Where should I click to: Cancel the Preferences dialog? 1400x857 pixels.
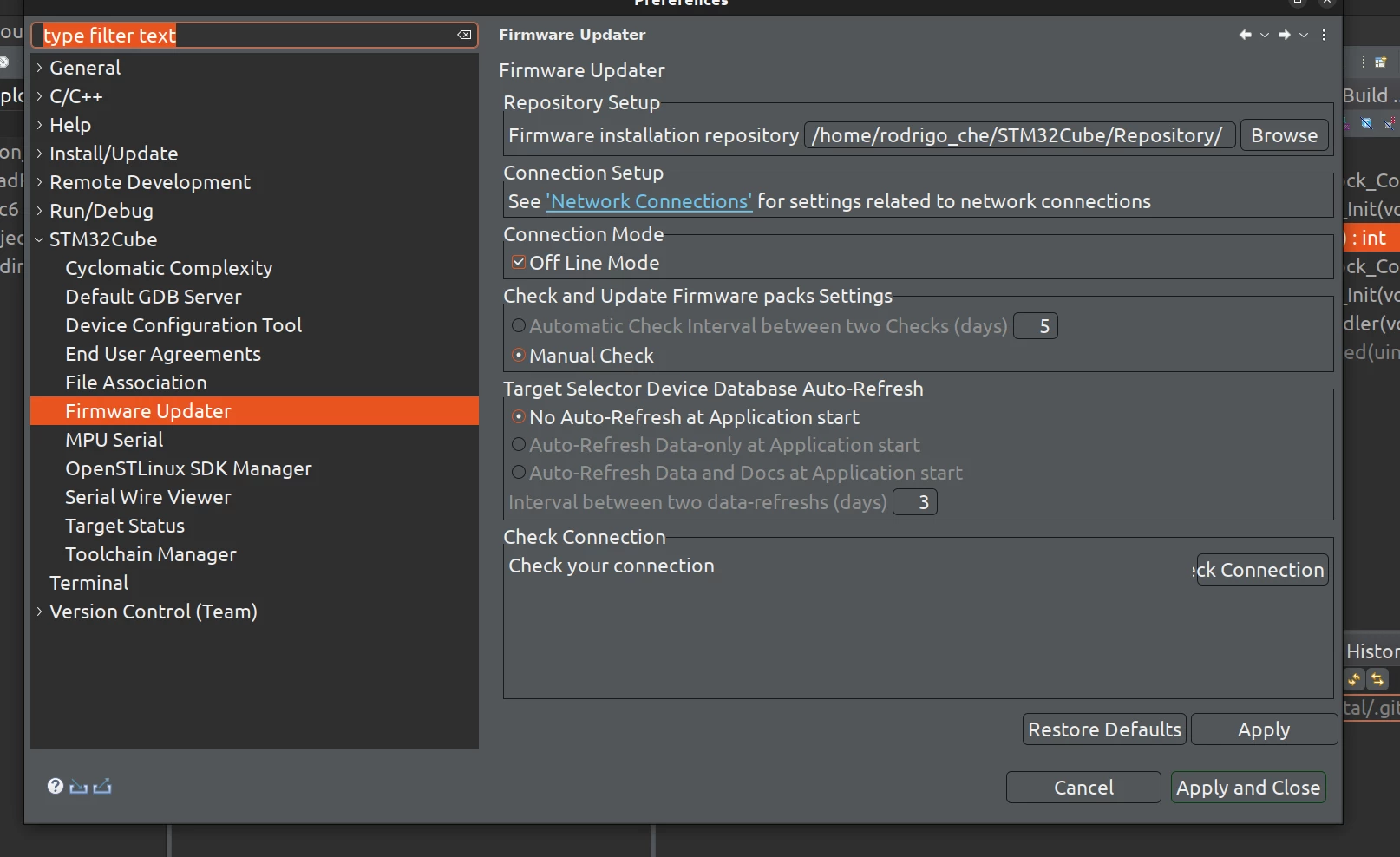(x=1083, y=788)
